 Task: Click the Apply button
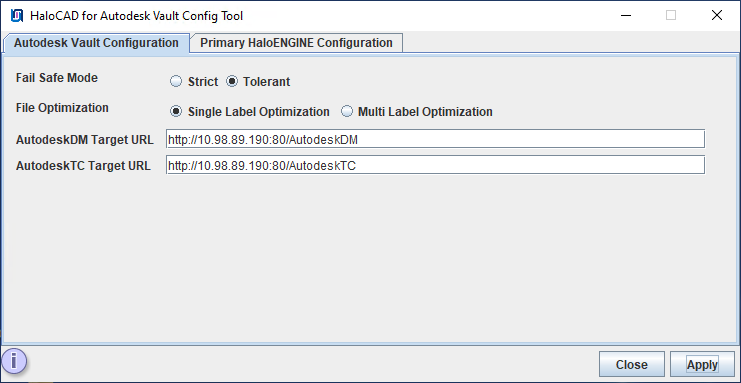(x=702, y=365)
